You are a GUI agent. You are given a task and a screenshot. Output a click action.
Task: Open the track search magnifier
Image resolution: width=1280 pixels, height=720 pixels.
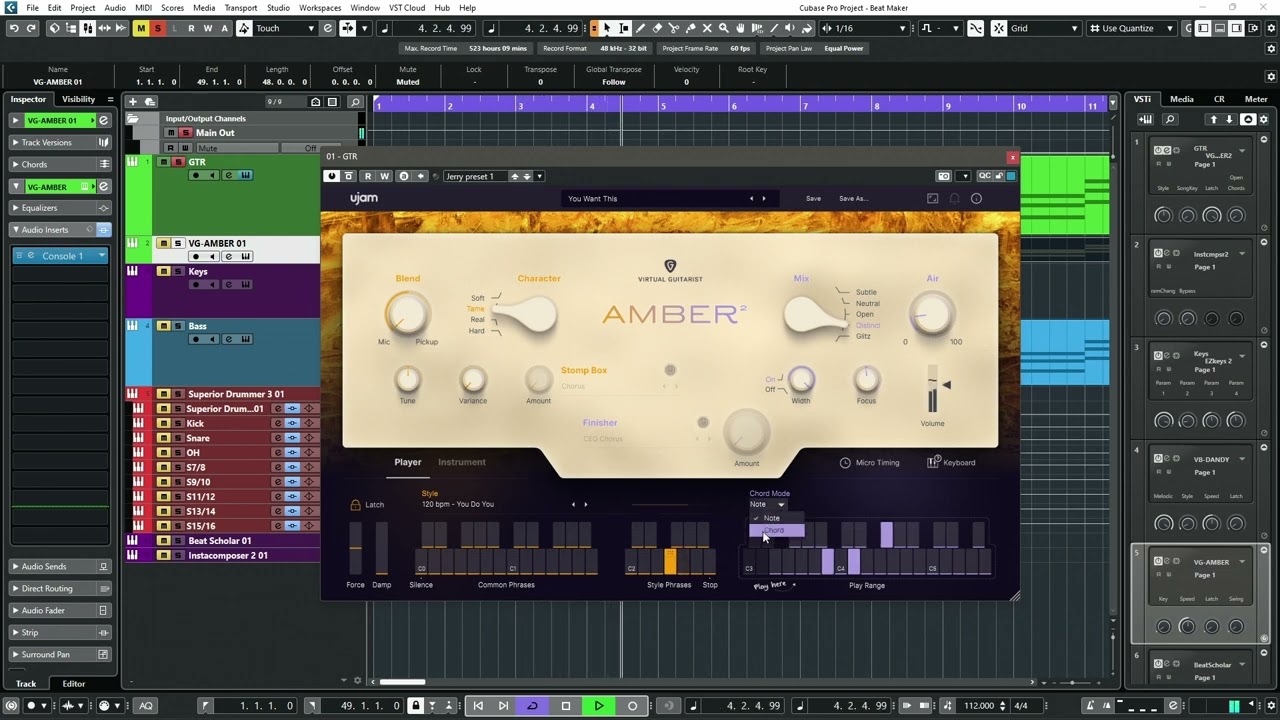click(355, 101)
